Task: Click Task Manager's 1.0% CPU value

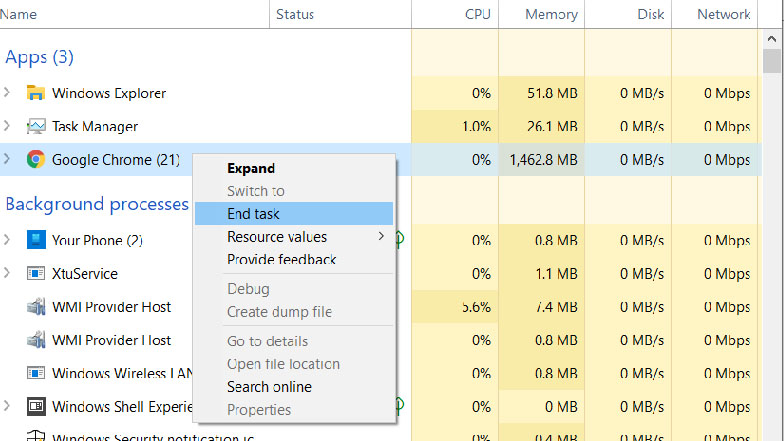Action: click(x=476, y=126)
